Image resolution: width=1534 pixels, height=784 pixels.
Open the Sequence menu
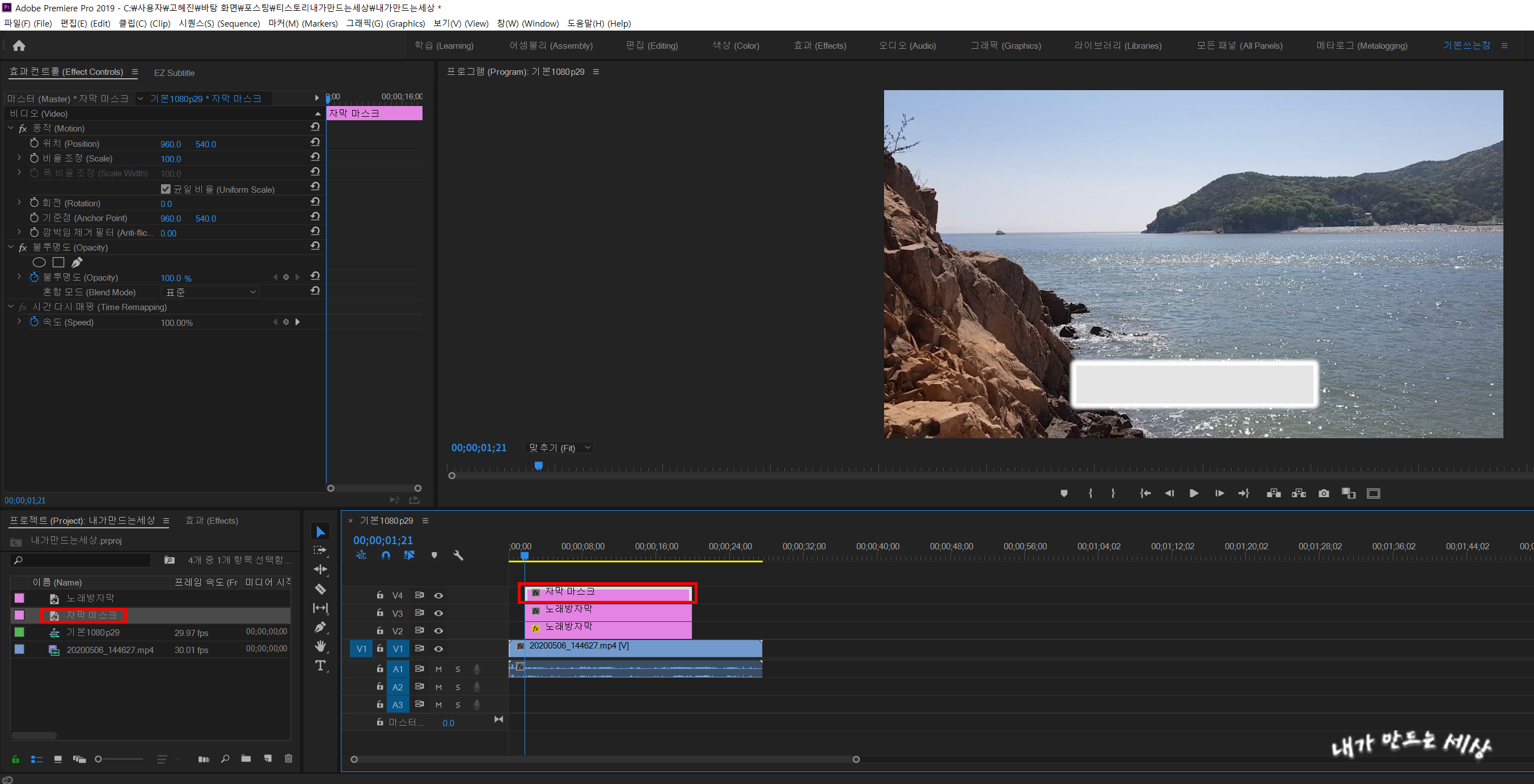[x=219, y=24]
